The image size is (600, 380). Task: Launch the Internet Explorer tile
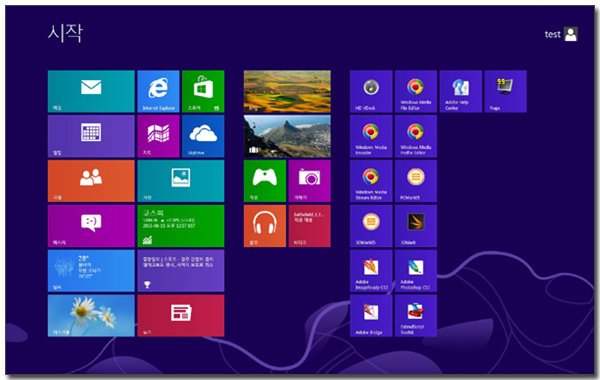coord(158,91)
